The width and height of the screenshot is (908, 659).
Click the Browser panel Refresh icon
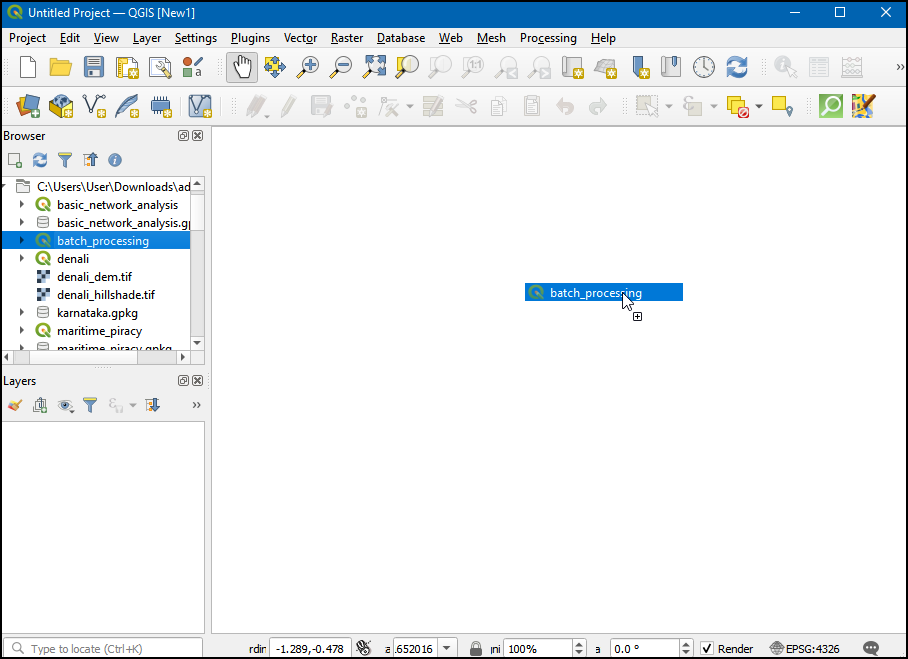click(40, 160)
